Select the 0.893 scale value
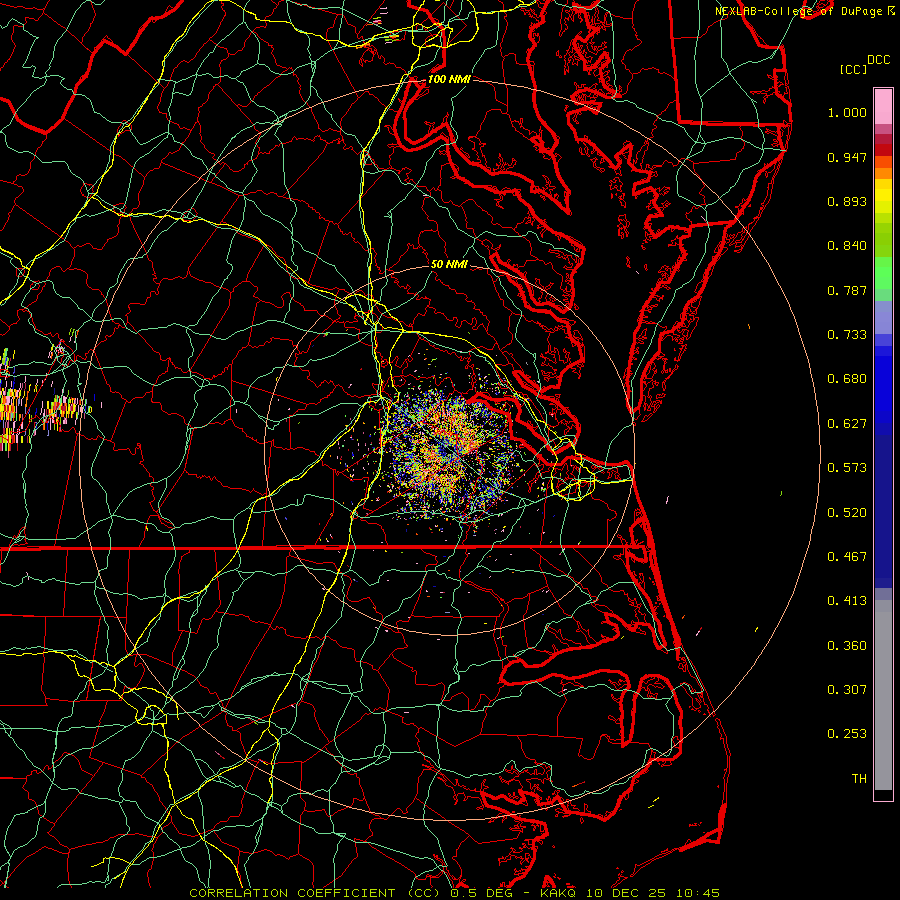 pos(847,201)
